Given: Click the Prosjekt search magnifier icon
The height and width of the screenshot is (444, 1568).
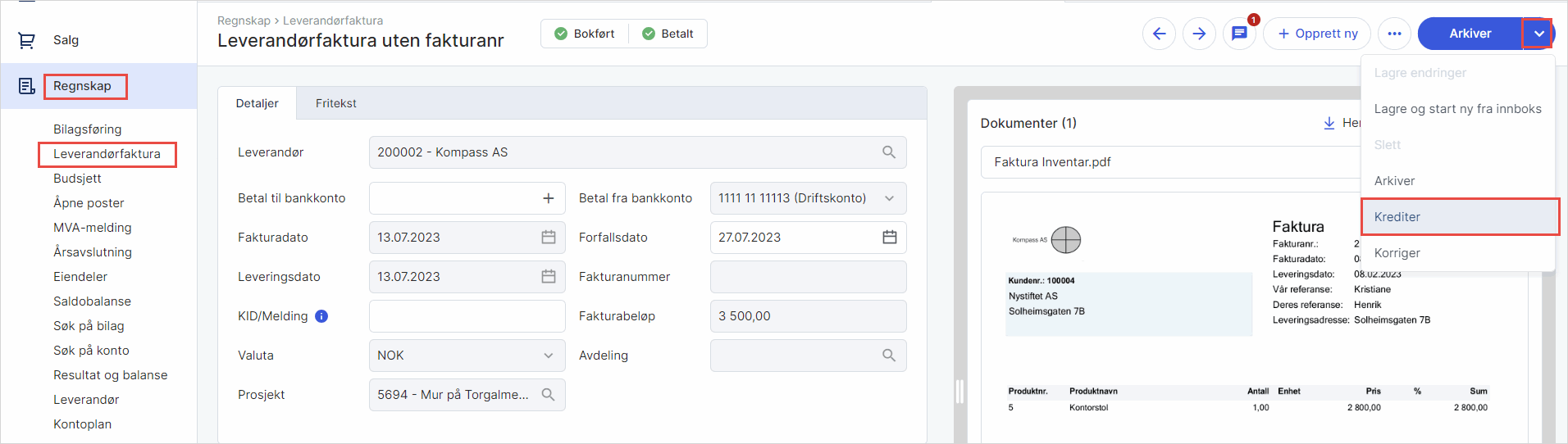Looking at the screenshot, I should click(x=548, y=395).
